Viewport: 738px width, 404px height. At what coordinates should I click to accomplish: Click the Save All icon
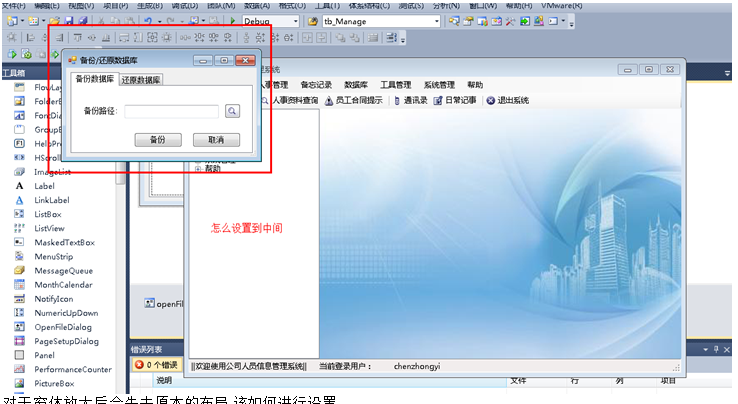click(83, 21)
